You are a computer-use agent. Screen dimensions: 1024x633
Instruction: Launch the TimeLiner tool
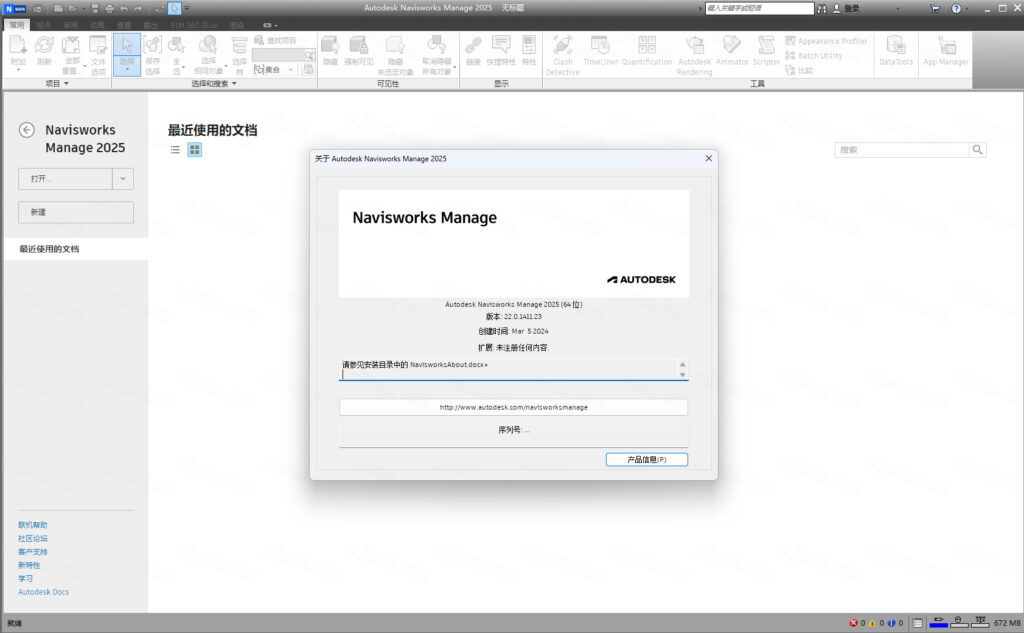coord(601,48)
